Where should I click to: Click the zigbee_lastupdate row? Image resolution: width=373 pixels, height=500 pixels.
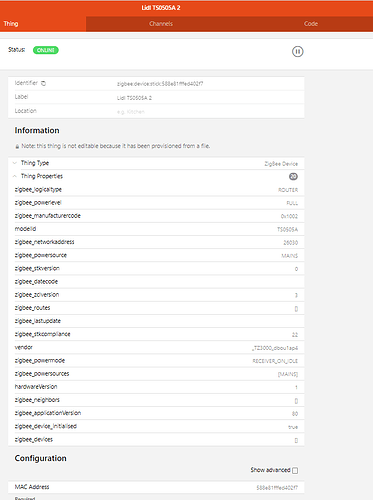(x=156, y=321)
